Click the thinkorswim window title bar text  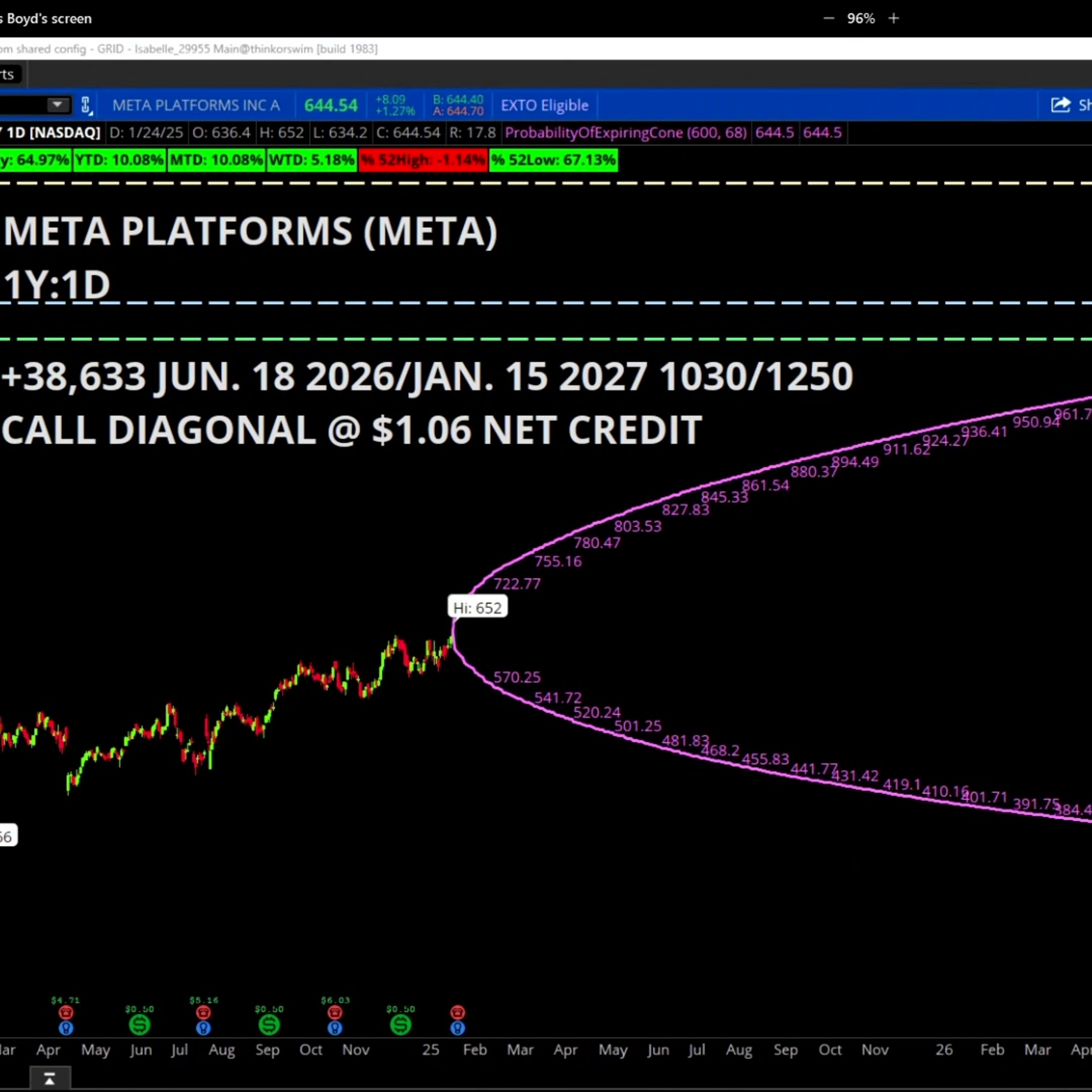coord(189,49)
